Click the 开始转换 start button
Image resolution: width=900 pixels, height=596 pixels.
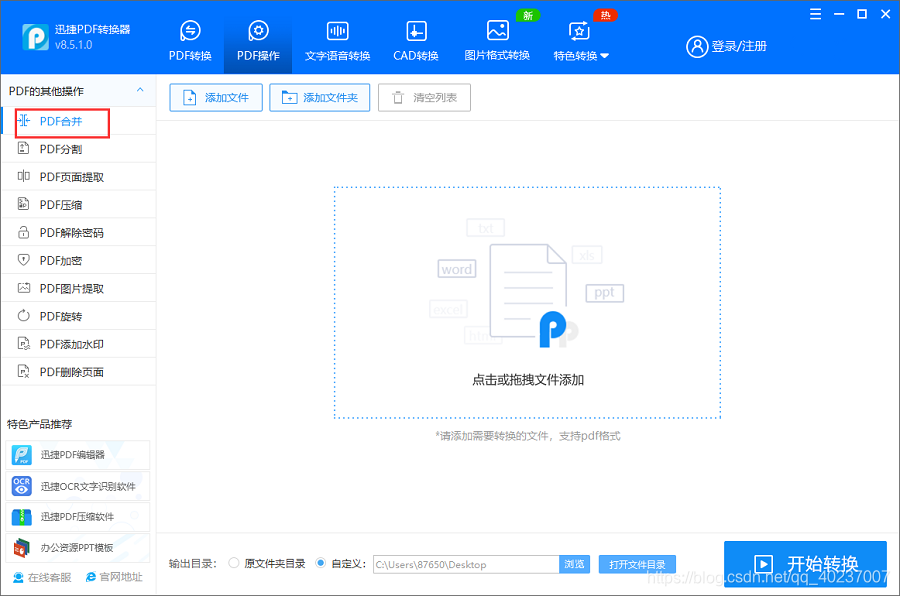805,564
